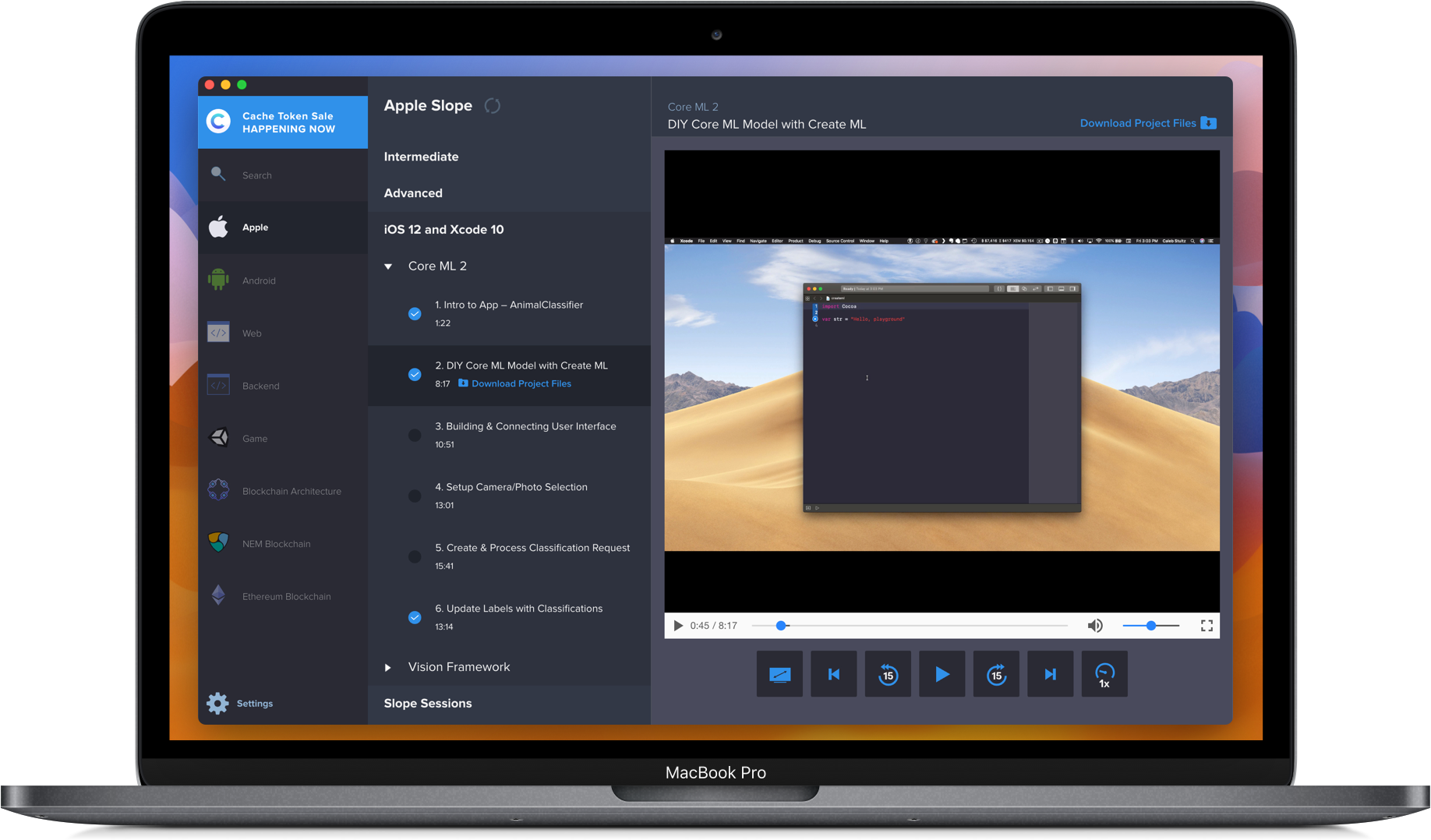Click the video preview area

click(x=942, y=381)
